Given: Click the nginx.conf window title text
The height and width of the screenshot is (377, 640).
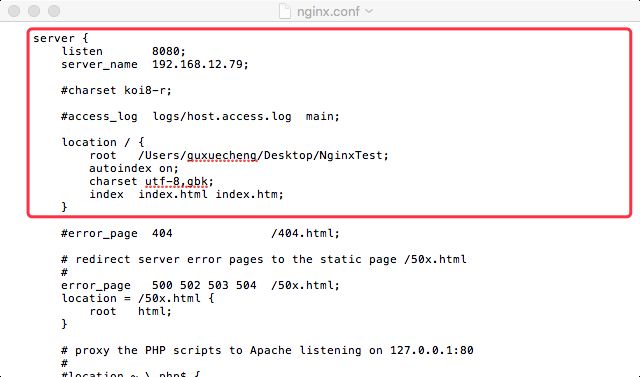Looking at the screenshot, I should pos(328,11).
